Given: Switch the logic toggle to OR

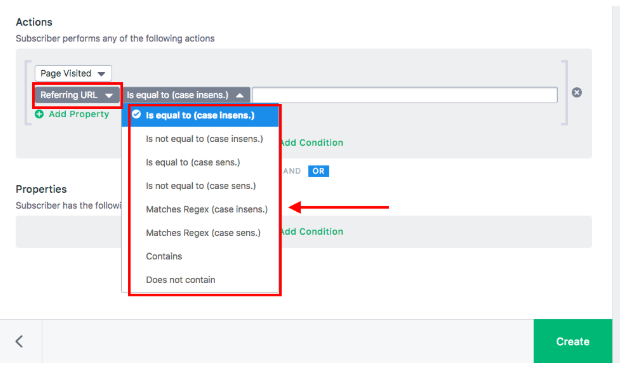Looking at the screenshot, I should click(318, 171).
